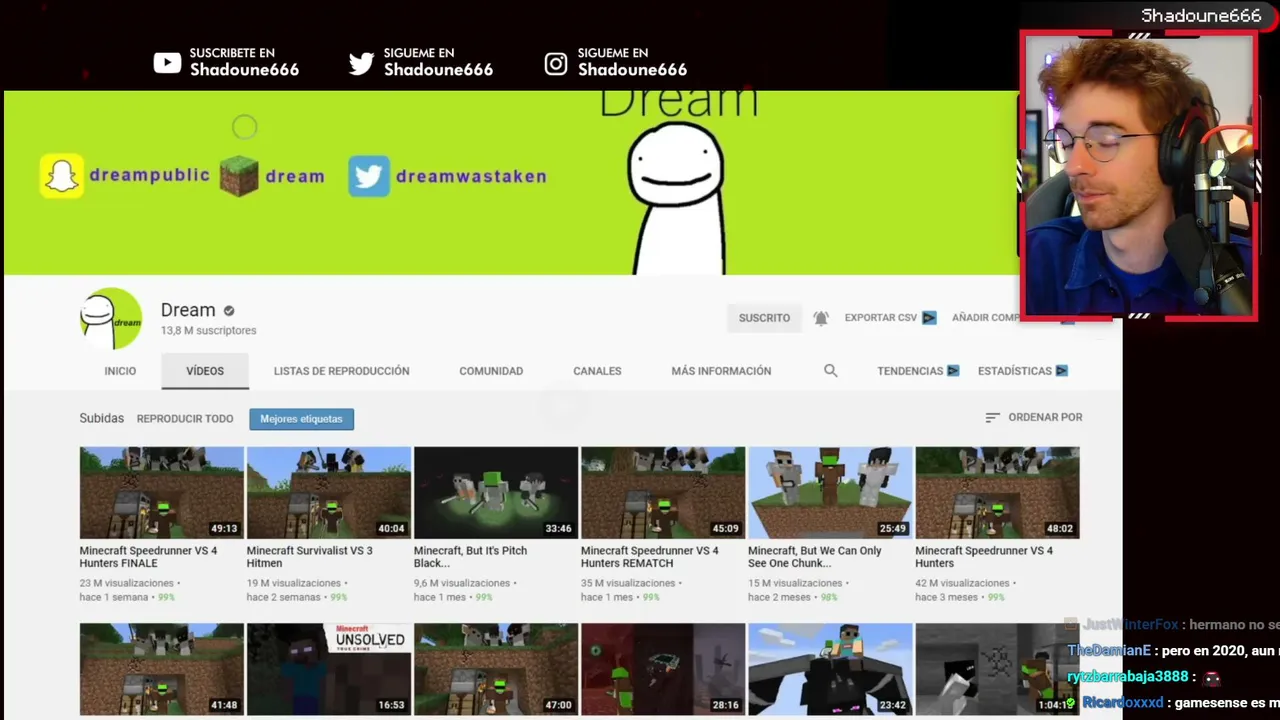The height and width of the screenshot is (720, 1280).
Task: Click title 'Minecraft Survivalist VS 3 Hitmen'
Action: click(x=310, y=557)
